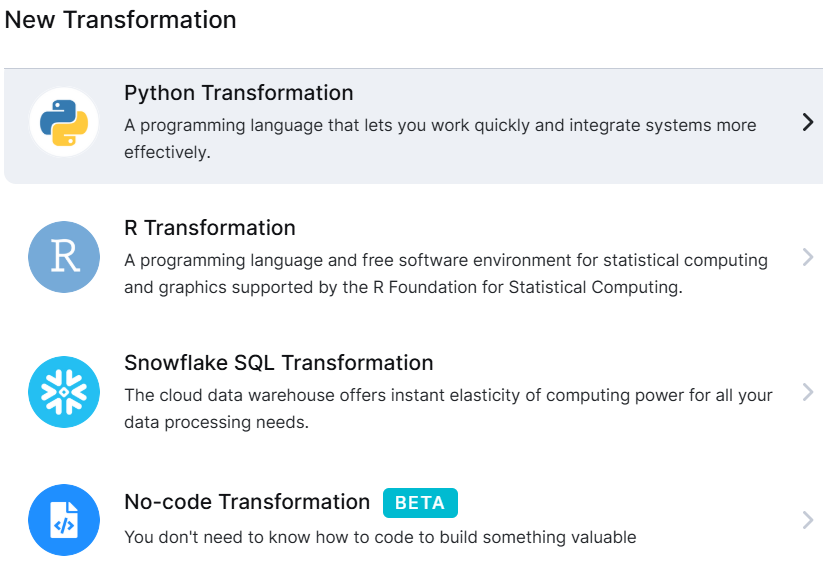The height and width of the screenshot is (586, 823).
Task: Click the Python description starting 'A programming language that lets'
Action: coord(440,139)
